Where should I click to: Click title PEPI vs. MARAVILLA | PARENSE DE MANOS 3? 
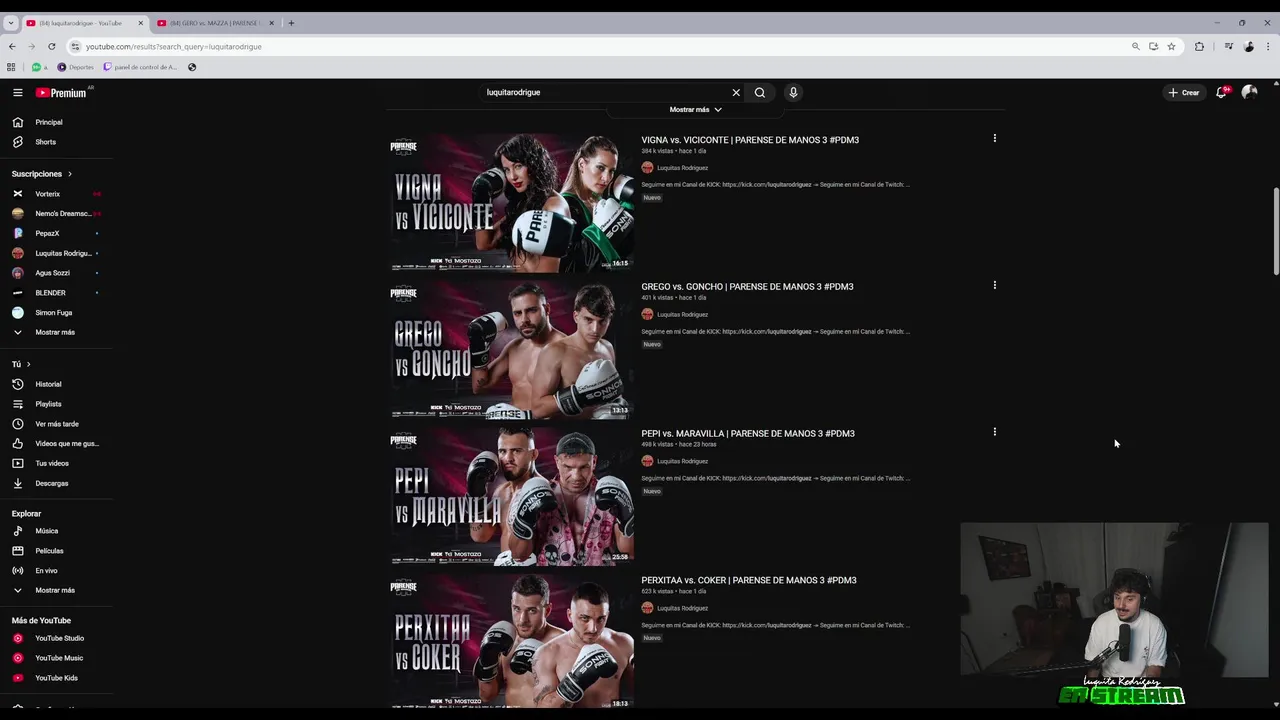pos(748,433)
